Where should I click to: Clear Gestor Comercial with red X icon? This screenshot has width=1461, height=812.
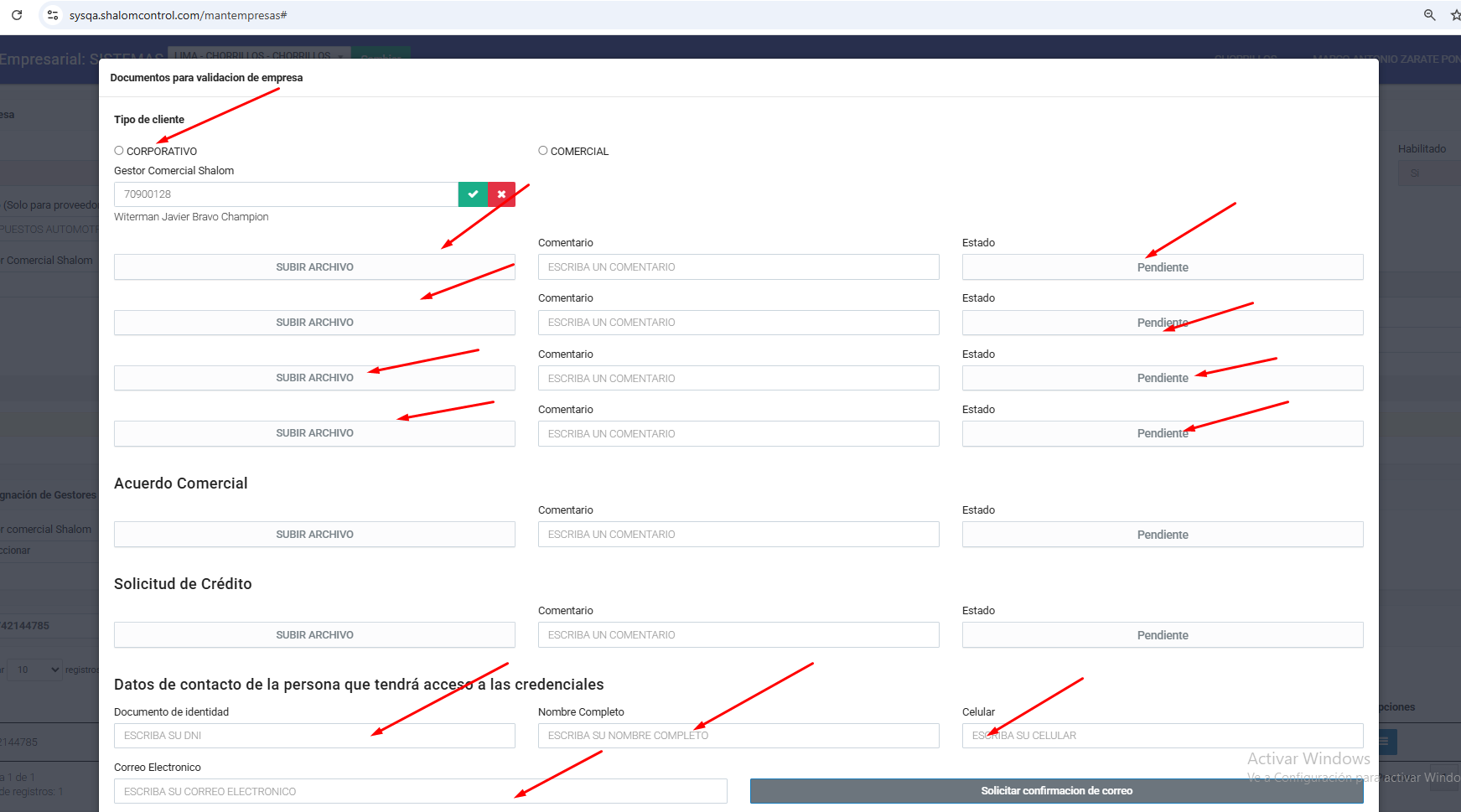coord(501,194)
